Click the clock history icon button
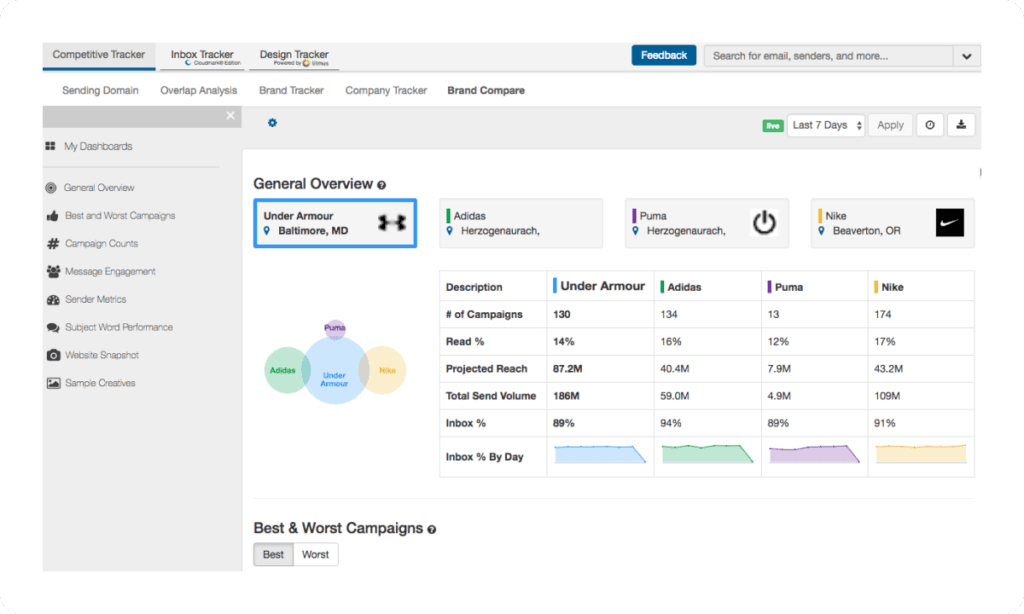The height and width of the screenshot is (614, 1024). tap(930, 125)
